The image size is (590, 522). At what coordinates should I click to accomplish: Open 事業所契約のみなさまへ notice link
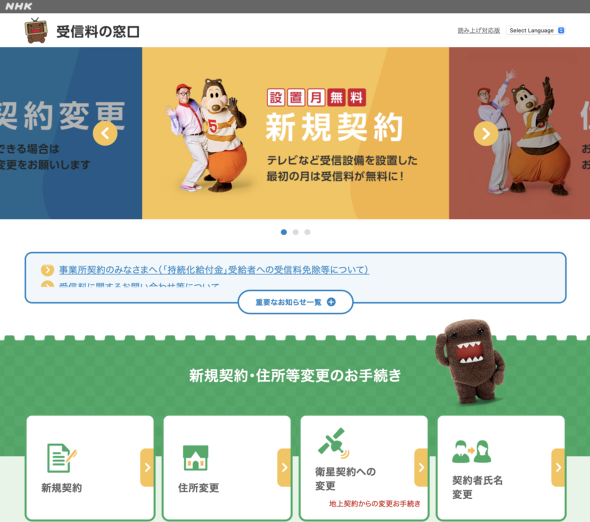tap(214, 270)
